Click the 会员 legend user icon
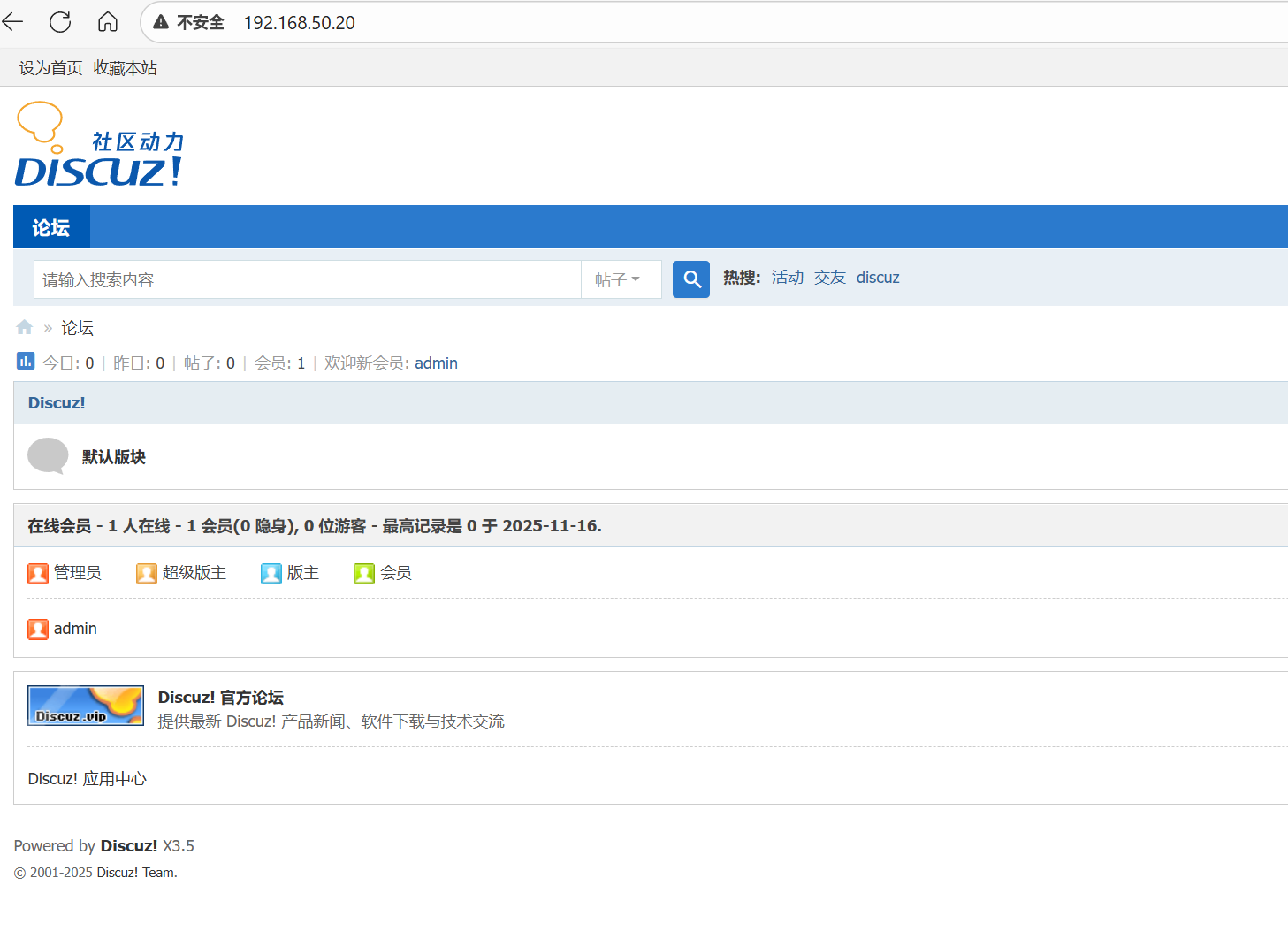The width and height of the screenshot is (1288, 939). (x=364, y=574)
